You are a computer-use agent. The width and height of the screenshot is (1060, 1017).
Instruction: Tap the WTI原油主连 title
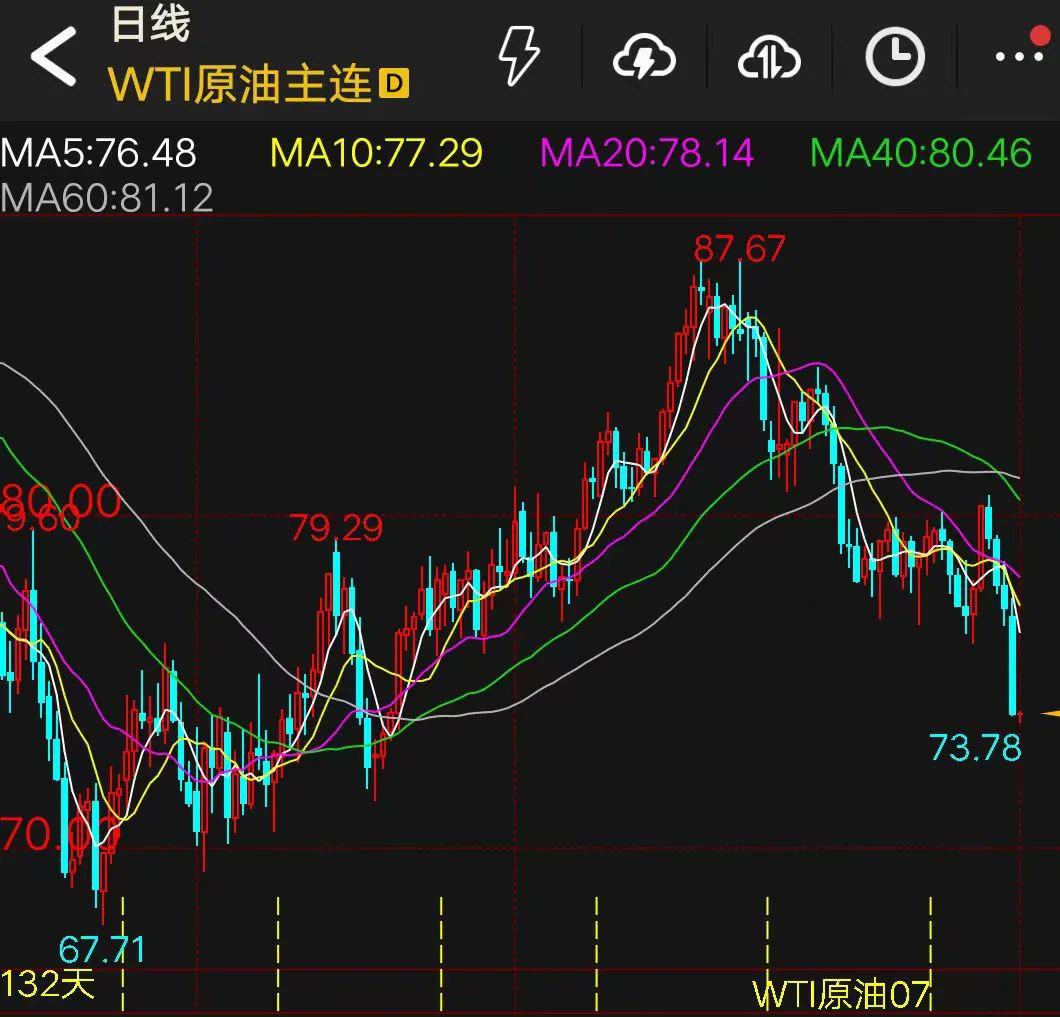(x=240, y=85)
